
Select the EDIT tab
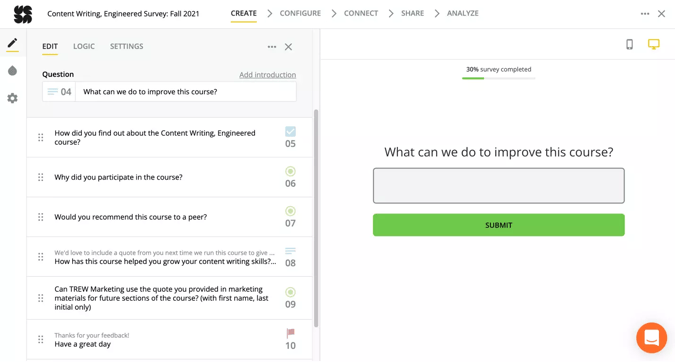50,47
